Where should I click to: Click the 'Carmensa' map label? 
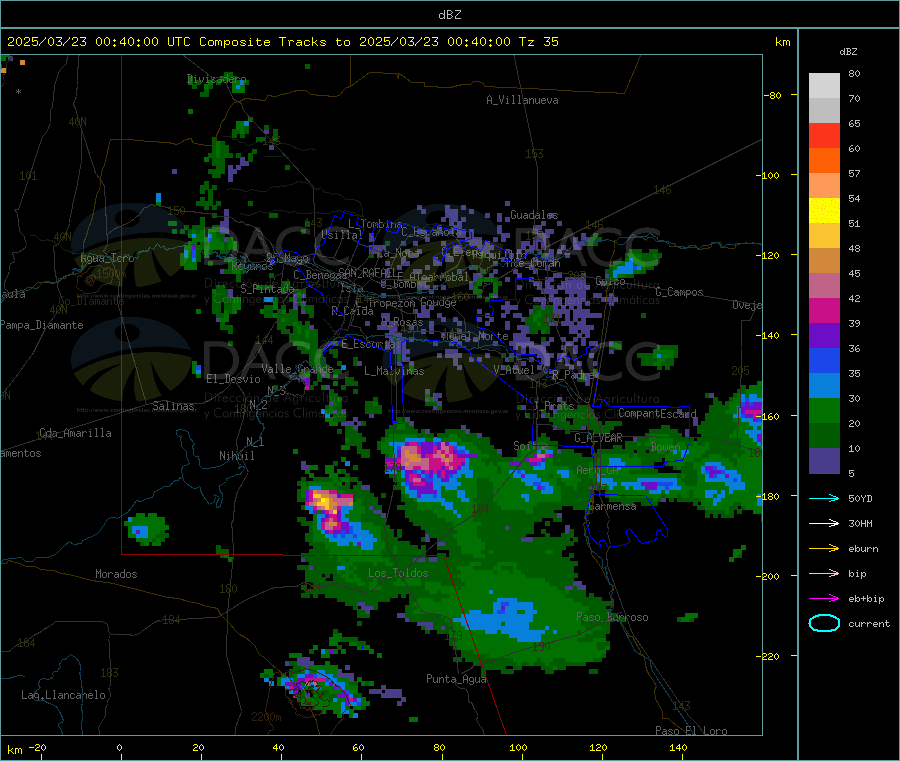(x=612, y=506)
